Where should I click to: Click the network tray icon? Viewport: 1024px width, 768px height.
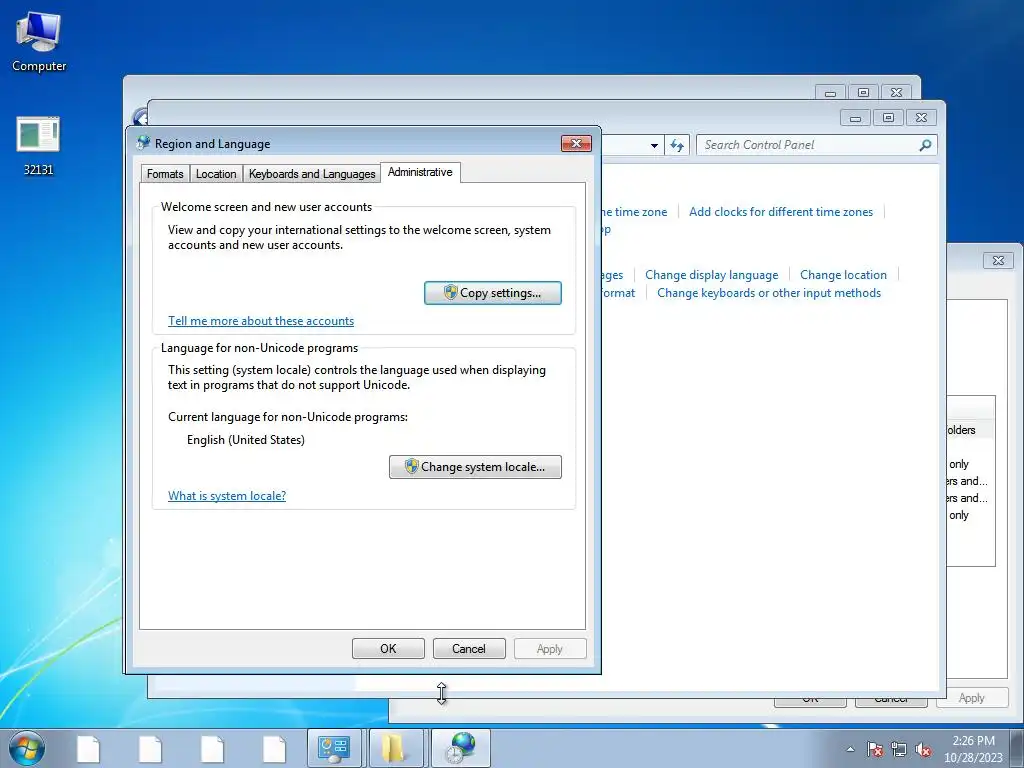pos(899,749)
